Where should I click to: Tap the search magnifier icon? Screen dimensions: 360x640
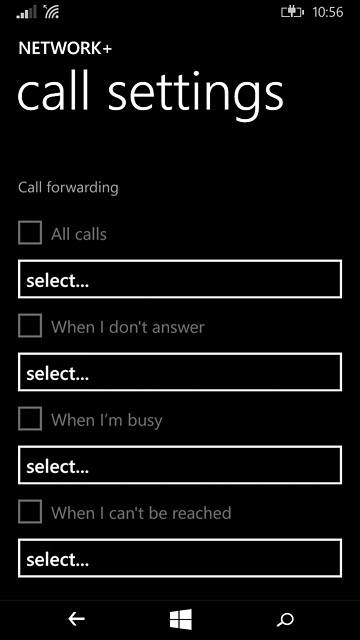pos(285,620)
